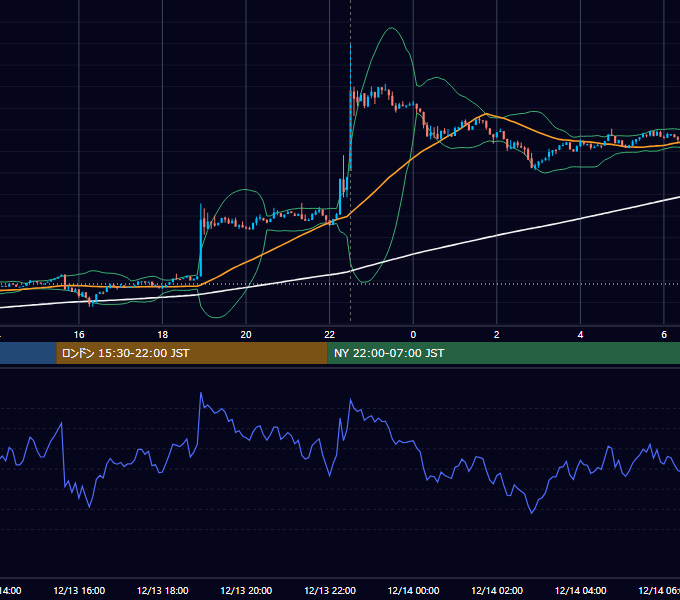Click the 12/13 18:00 date label
Screen dimensions: 680x600
coord(163,590)
